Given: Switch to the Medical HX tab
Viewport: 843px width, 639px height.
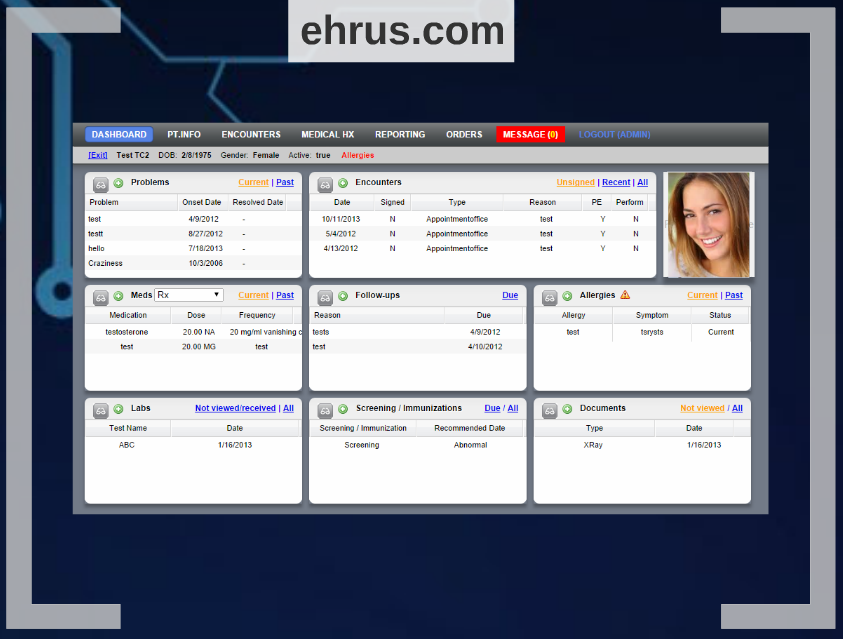Looking at the screenshot, I should (327, 135).
